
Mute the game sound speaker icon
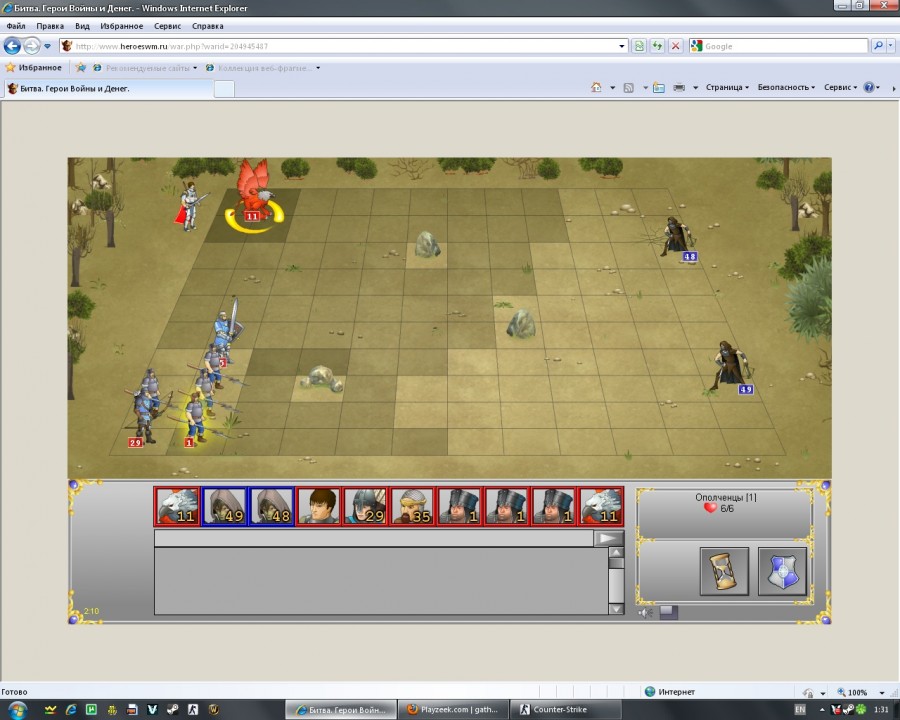coord(645,613)
